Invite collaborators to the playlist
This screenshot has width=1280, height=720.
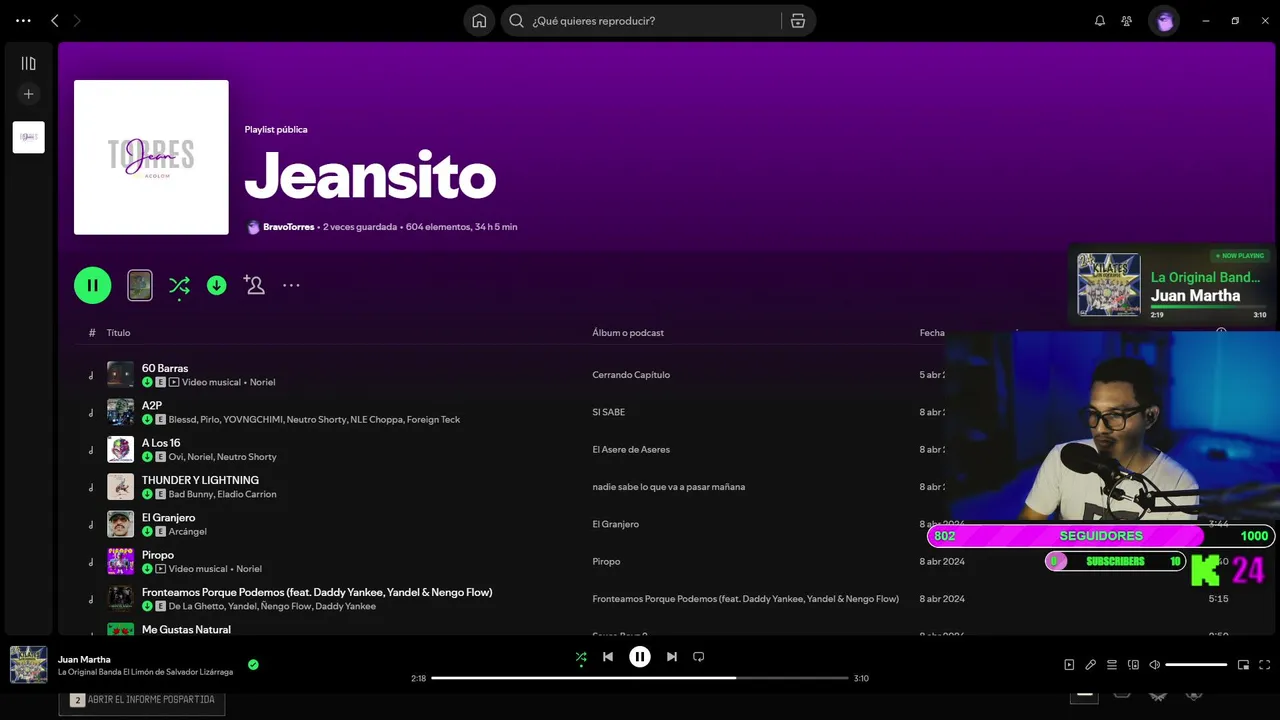tap(254, 285)
